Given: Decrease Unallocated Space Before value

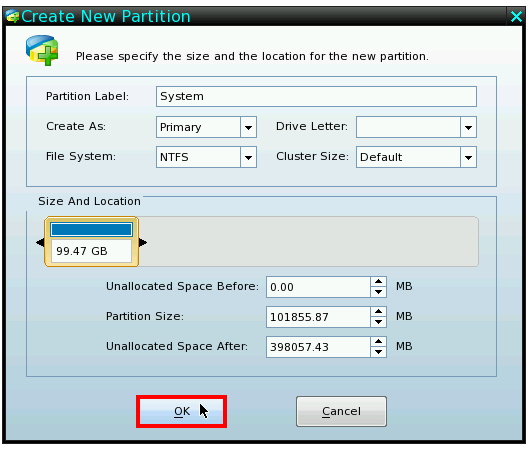Looking at the screenshot, I should coord(378,292).
